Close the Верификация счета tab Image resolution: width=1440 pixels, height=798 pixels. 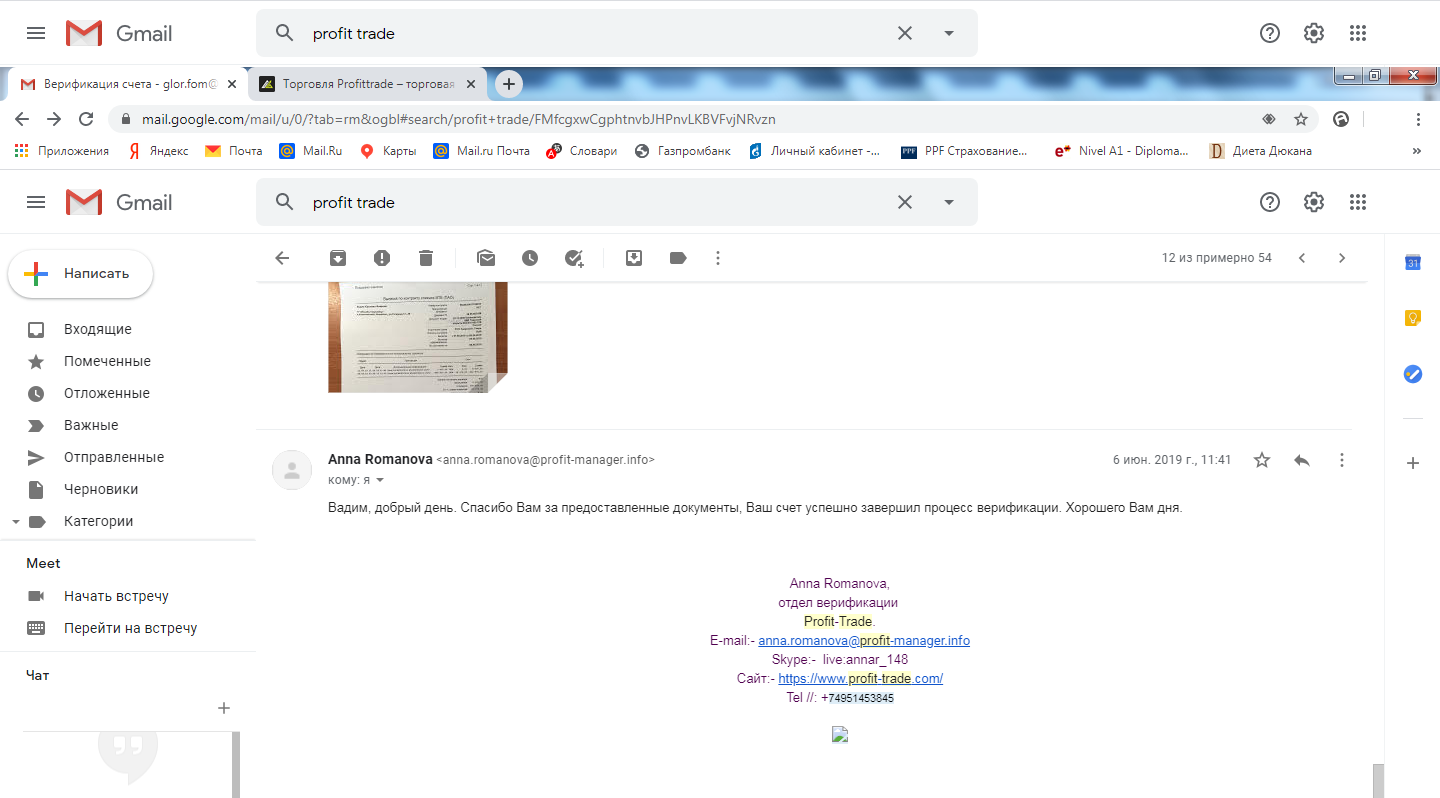tap(232, 85)
